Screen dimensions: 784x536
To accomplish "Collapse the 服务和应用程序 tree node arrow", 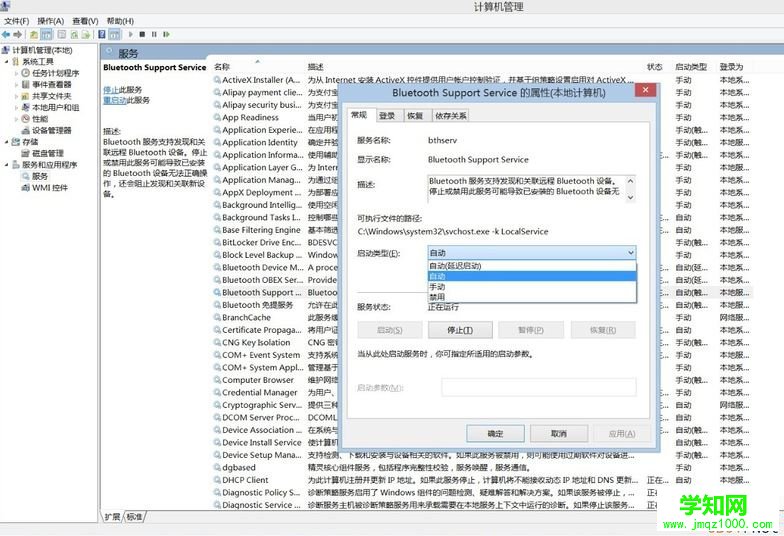I will [x=7, y=164].
